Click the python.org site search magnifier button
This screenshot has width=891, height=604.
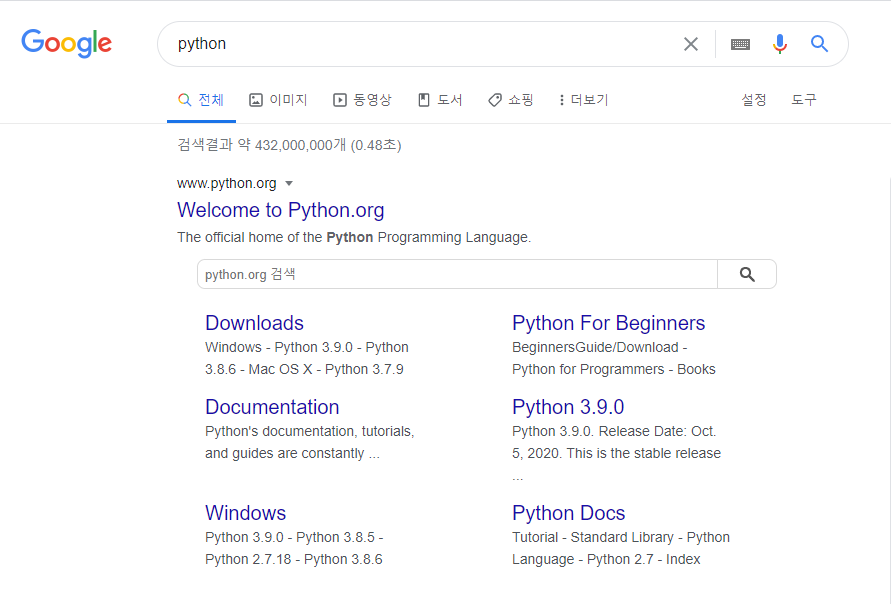pyautogui.click(x=747, y=274)
